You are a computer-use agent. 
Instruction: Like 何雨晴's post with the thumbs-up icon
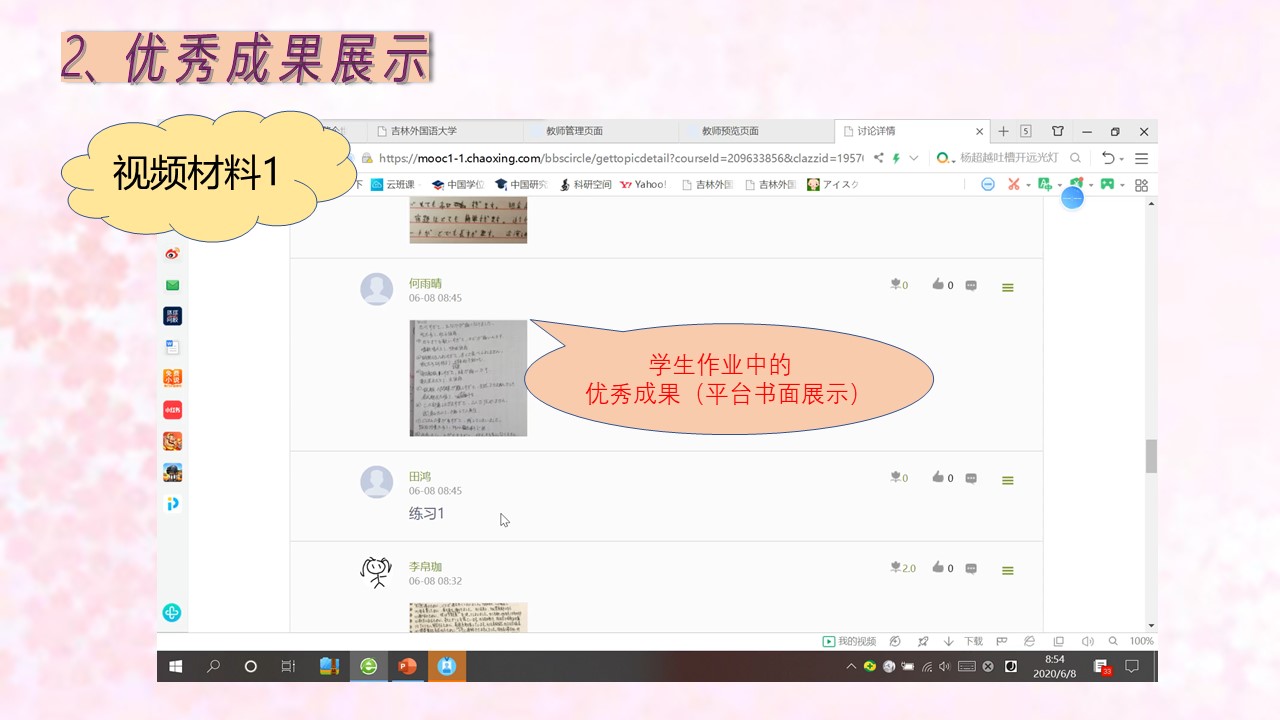pos(938,285)
